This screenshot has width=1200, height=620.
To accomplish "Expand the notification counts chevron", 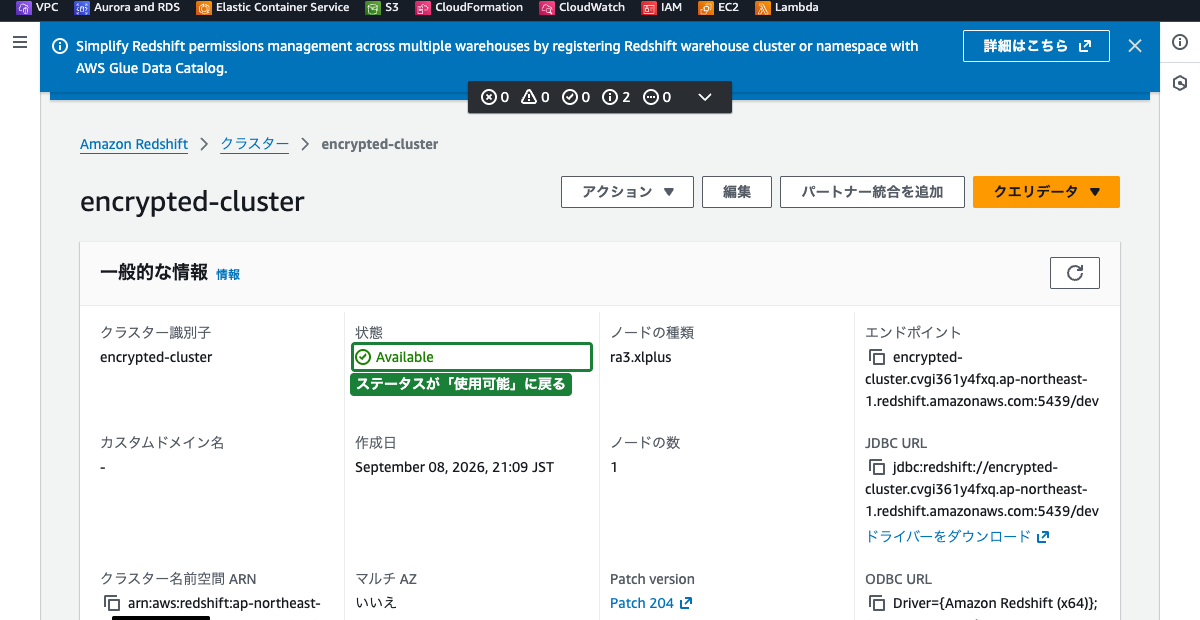I will click(x=704, y=97).
